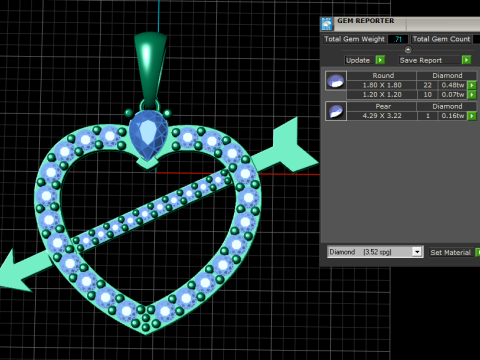Click the Set Material button
The height and width of the screenshot is (360, 480).
pyautogui.click(x=450, y=252)
